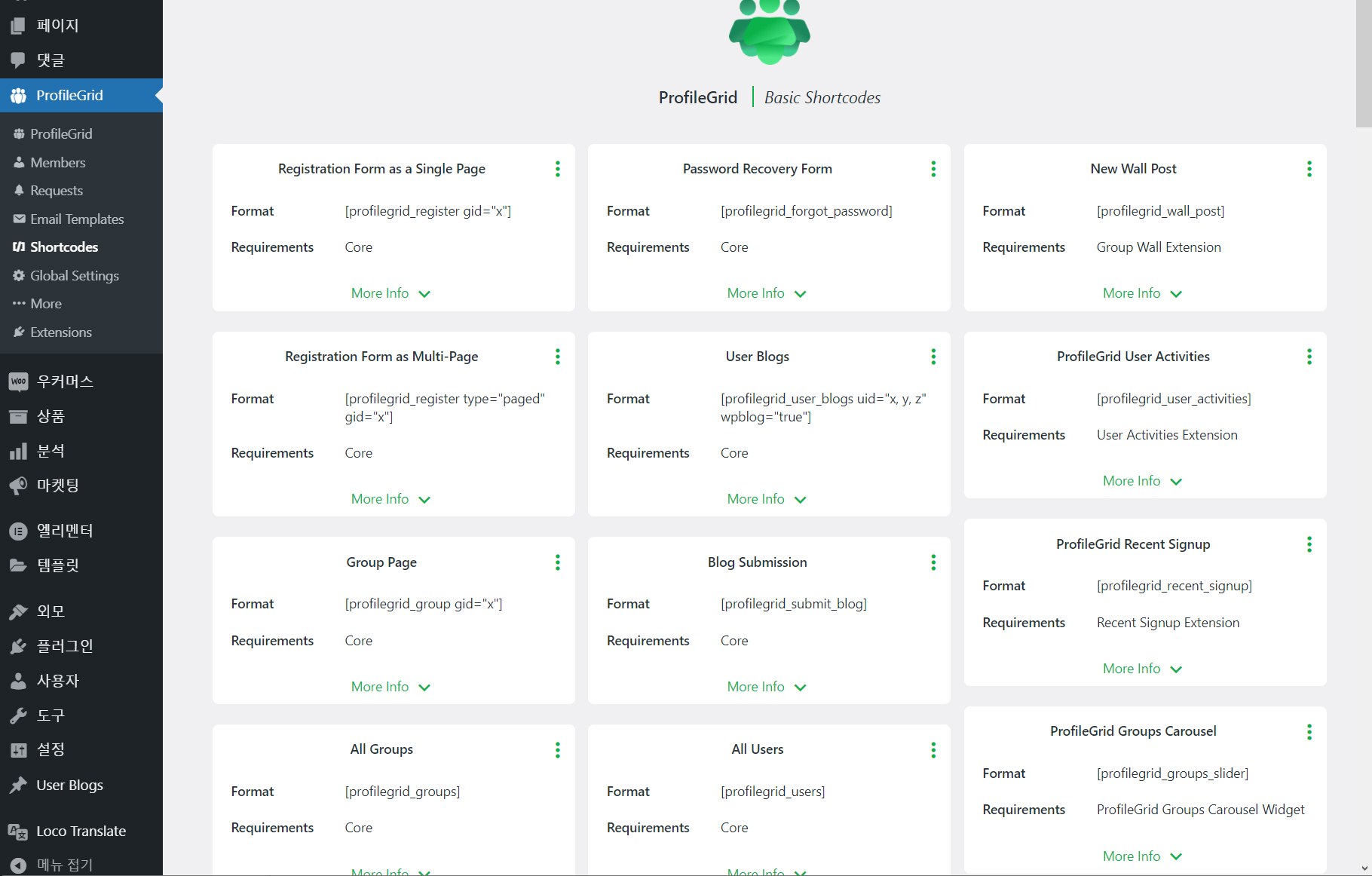
Task: Click the analytics bar chart icon next to 분석
Action: (x=18, y=451)
